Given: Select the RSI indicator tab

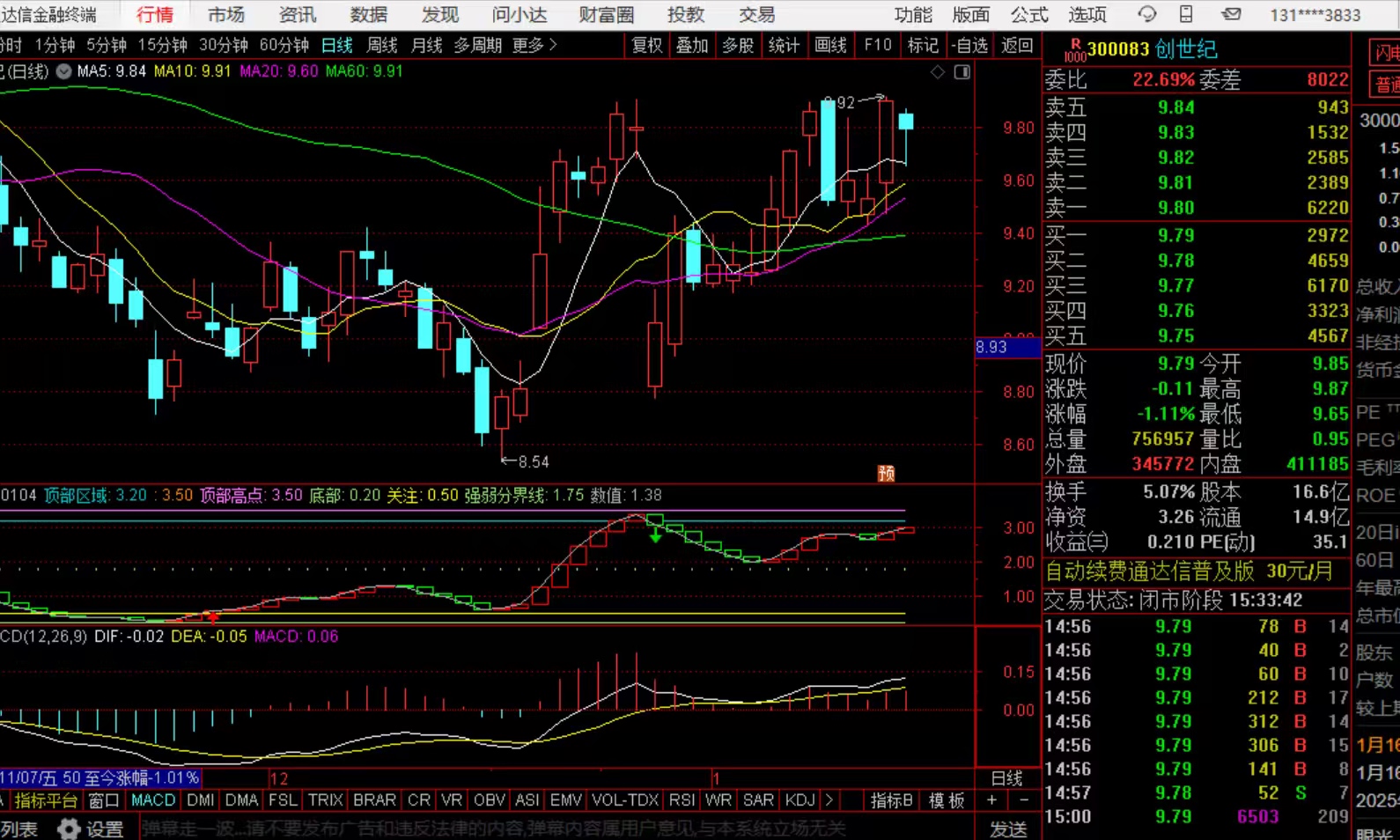Looking at the screenshot, I should [x=682, y=799].
